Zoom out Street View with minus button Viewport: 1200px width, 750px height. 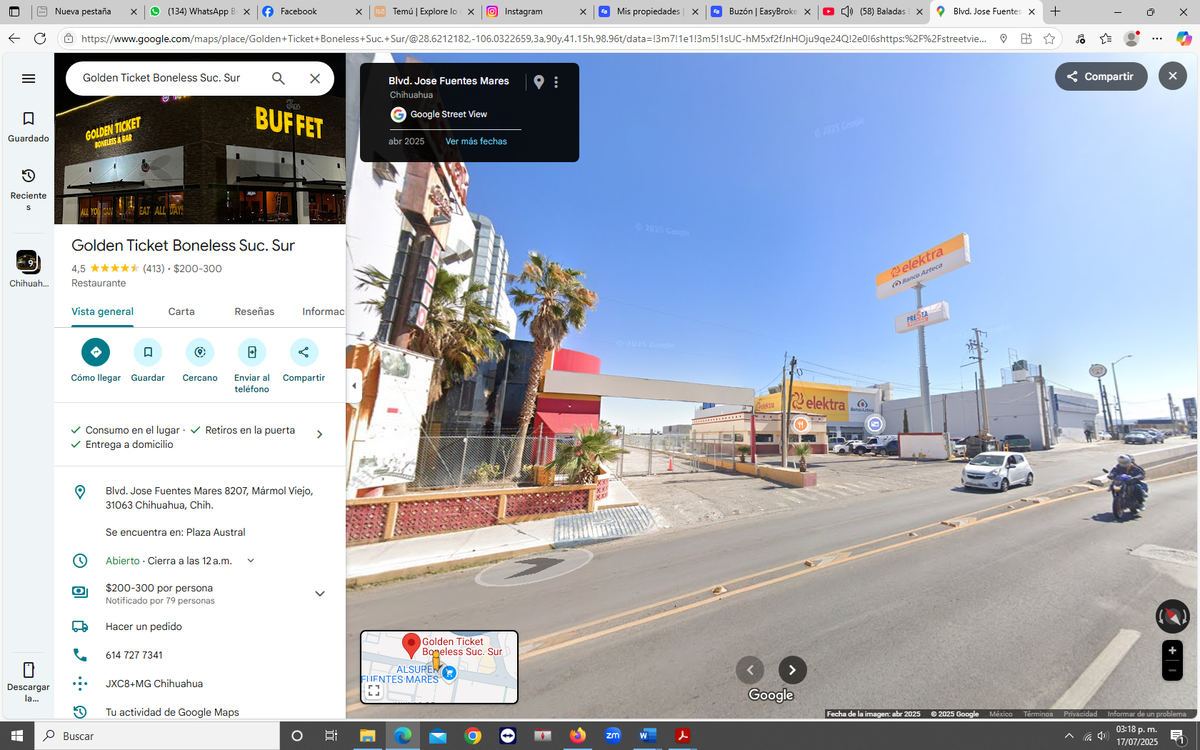tap(1172, 672)
